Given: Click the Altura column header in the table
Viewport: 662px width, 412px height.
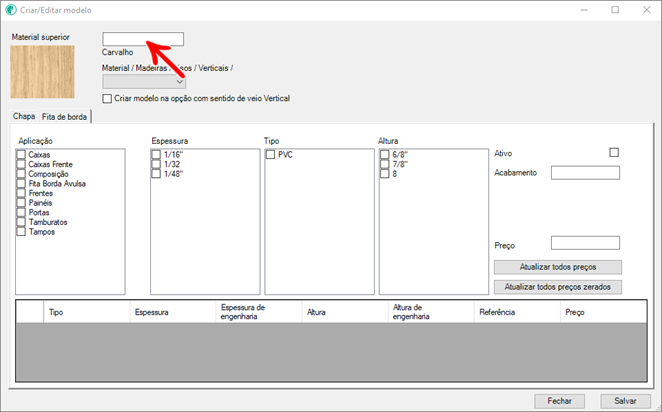Looking at the screenshot, I should point(345,312).
